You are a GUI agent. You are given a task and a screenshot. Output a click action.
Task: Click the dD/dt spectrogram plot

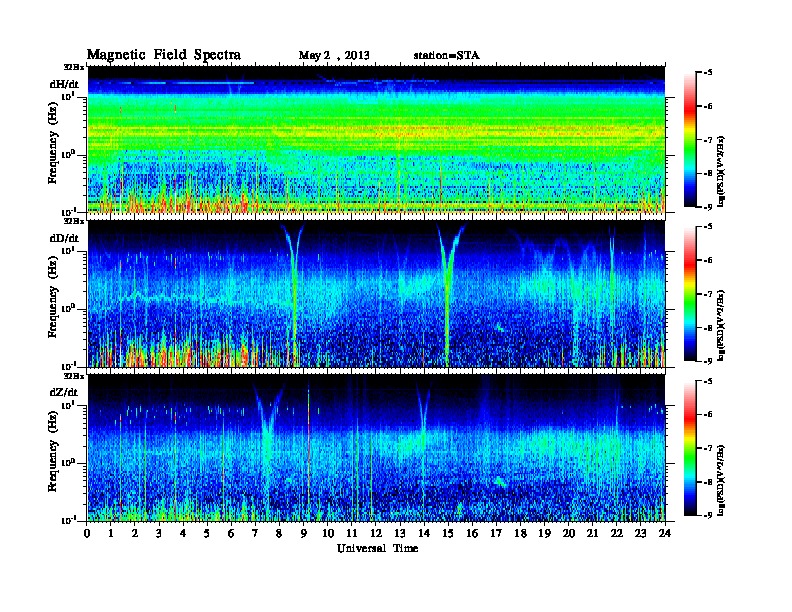(376, 294)
